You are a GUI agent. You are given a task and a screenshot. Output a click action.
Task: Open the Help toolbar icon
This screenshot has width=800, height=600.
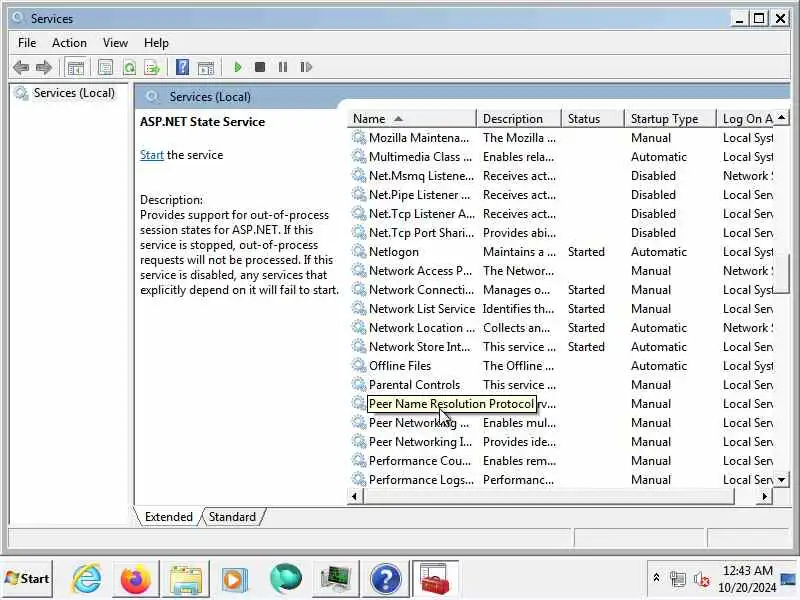tap(182, 67)
